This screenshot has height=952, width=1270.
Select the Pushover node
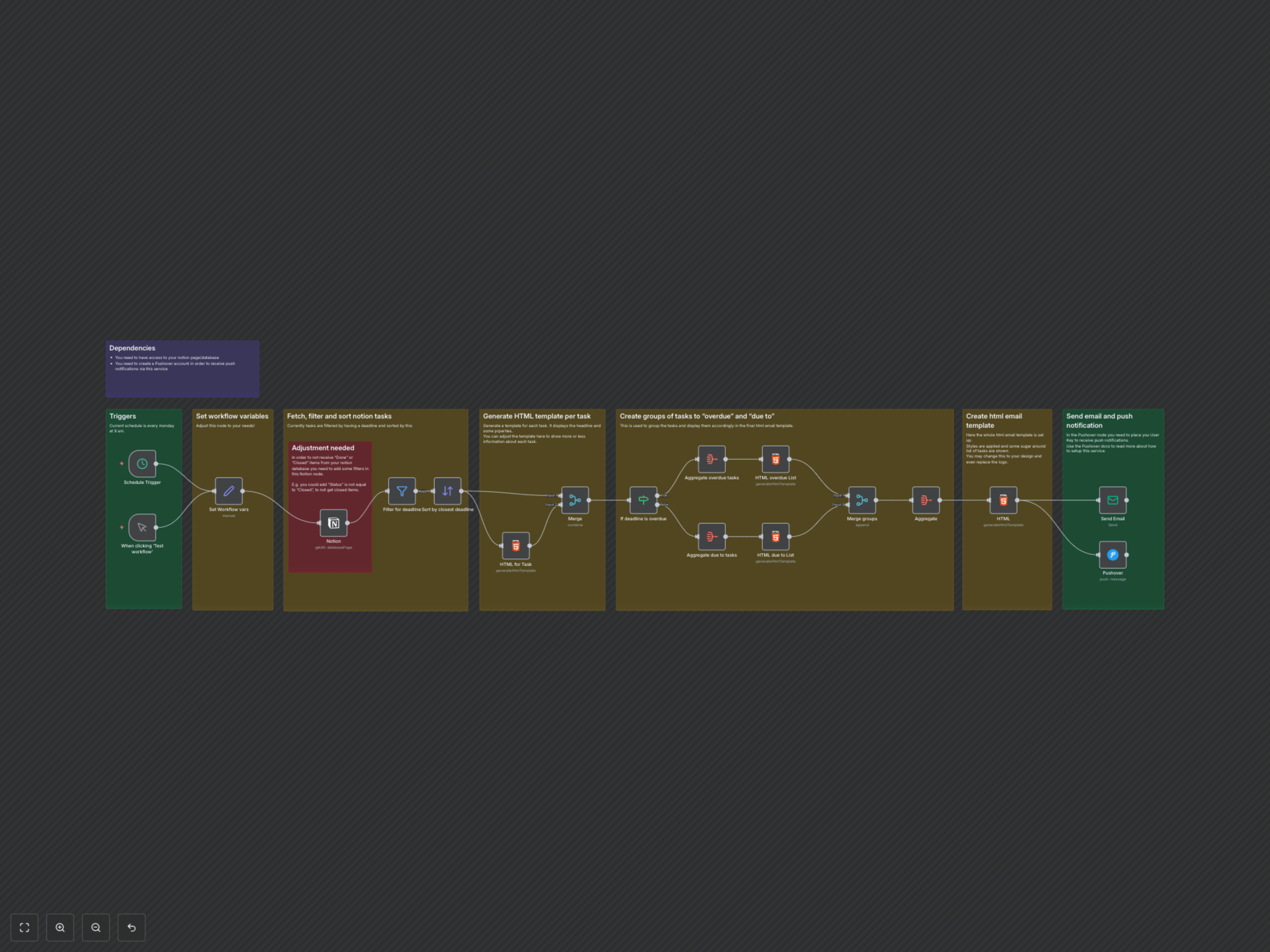coord(1112,555)
